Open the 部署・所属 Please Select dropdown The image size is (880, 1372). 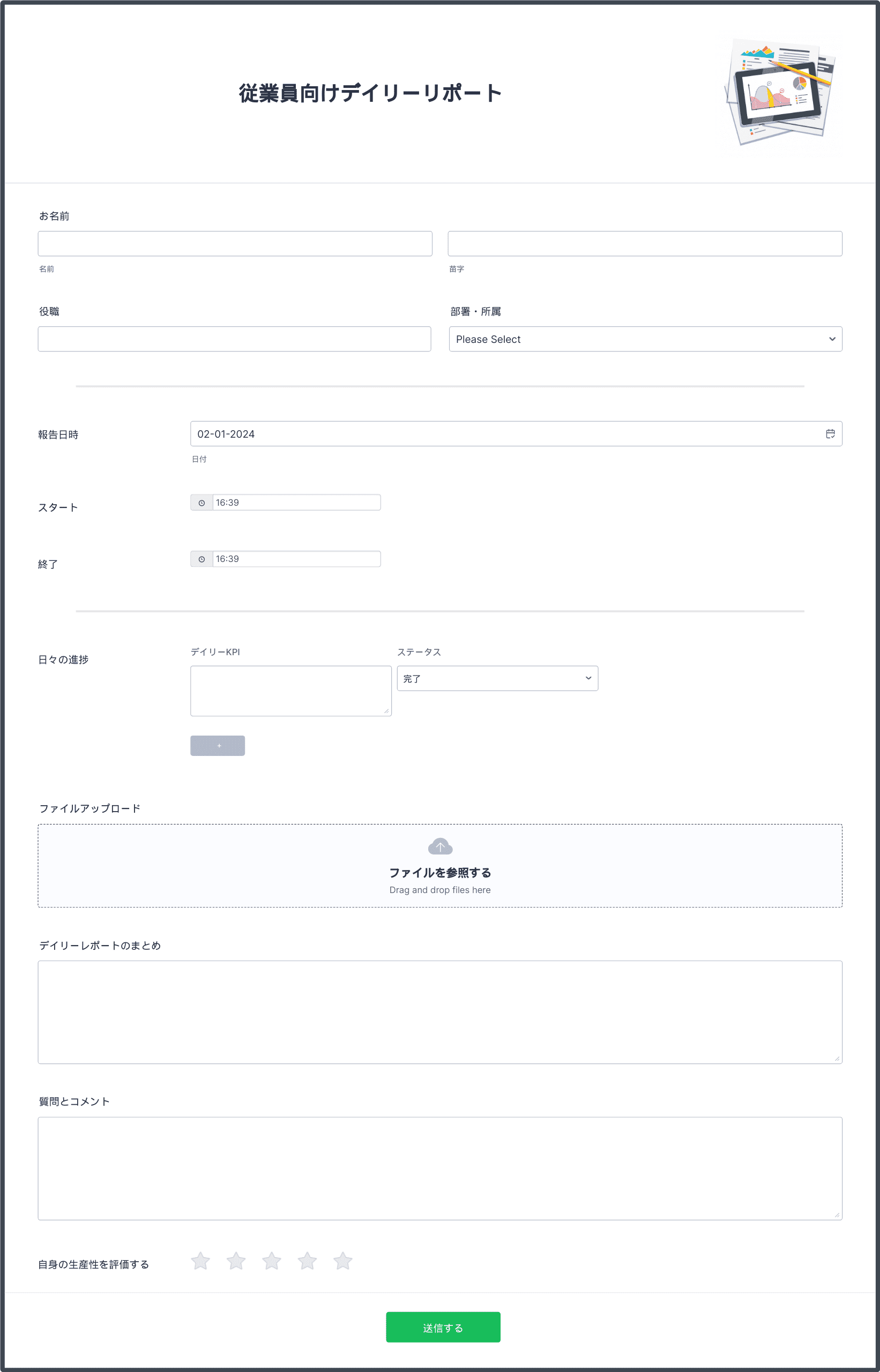coord(645,339)
